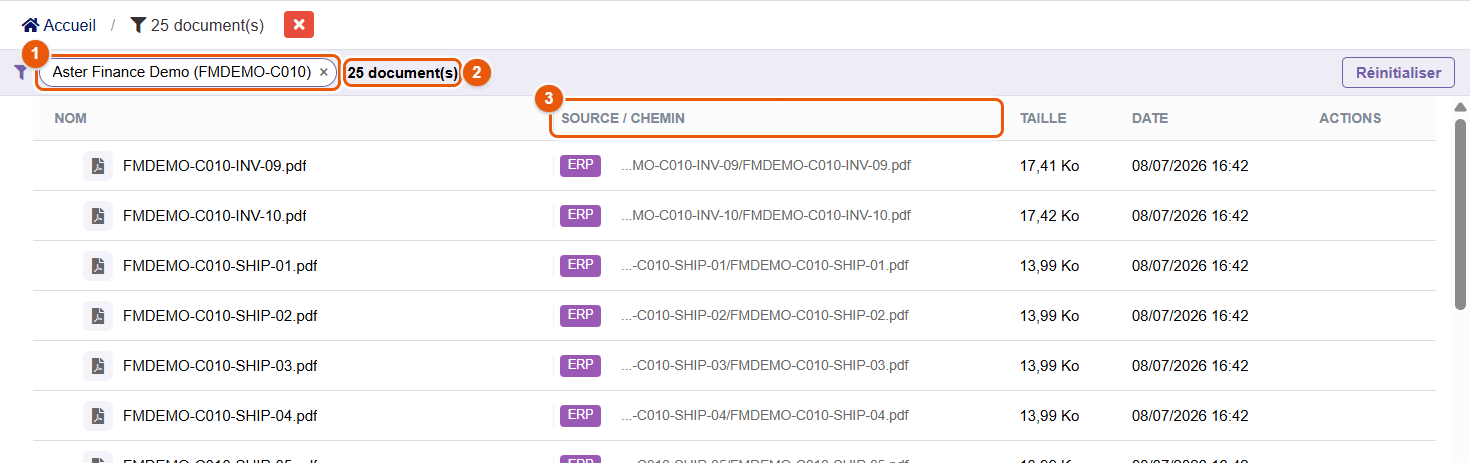Click the SOURCE / CHEMIN column header
This screenshot has height=463, width=1470.
coord(623,118)
